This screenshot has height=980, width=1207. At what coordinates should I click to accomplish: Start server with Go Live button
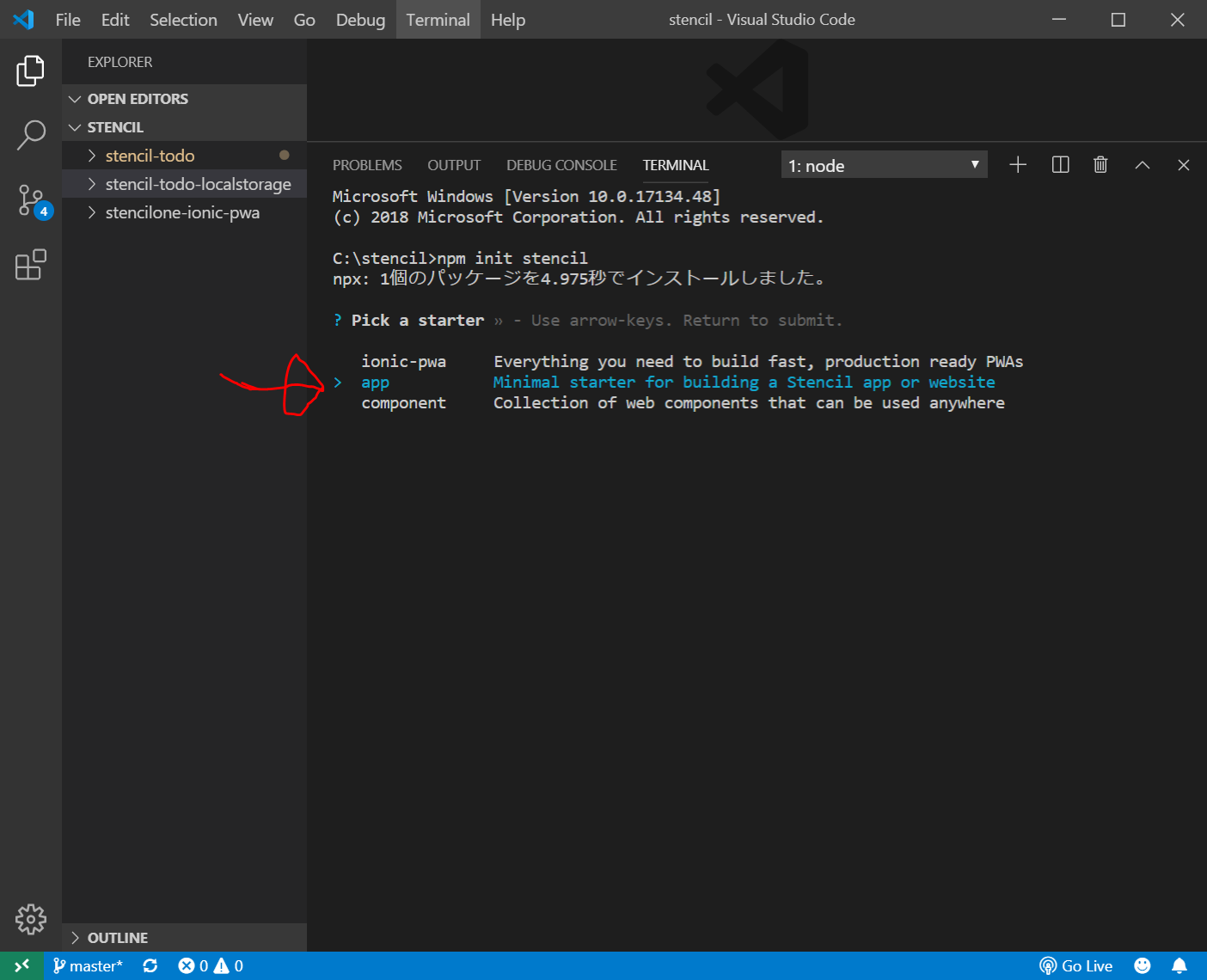1075,966
